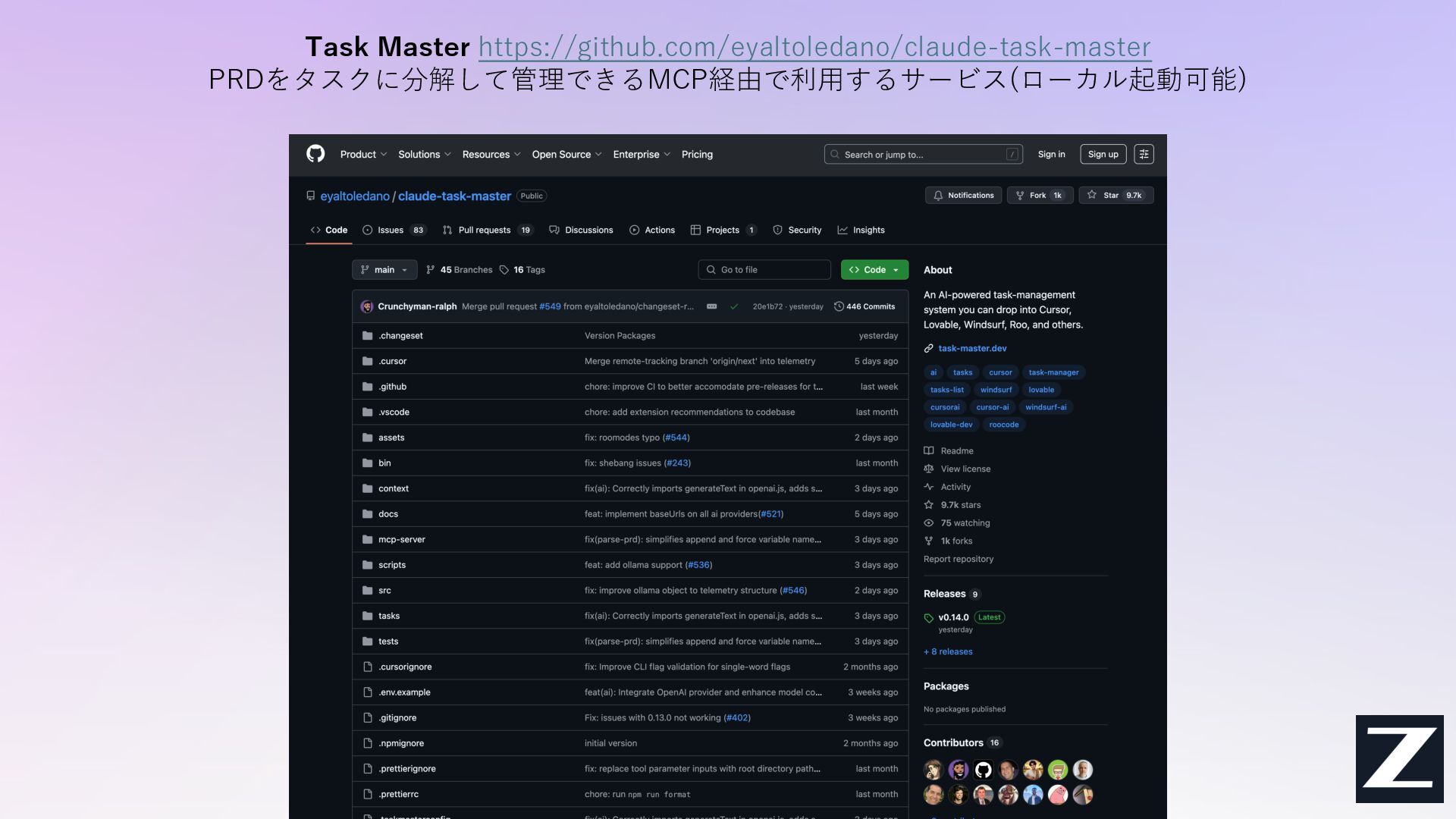This screenshot has height=819, width=1456.
Task: Click the docs folder name
Action: coord(388,513)
